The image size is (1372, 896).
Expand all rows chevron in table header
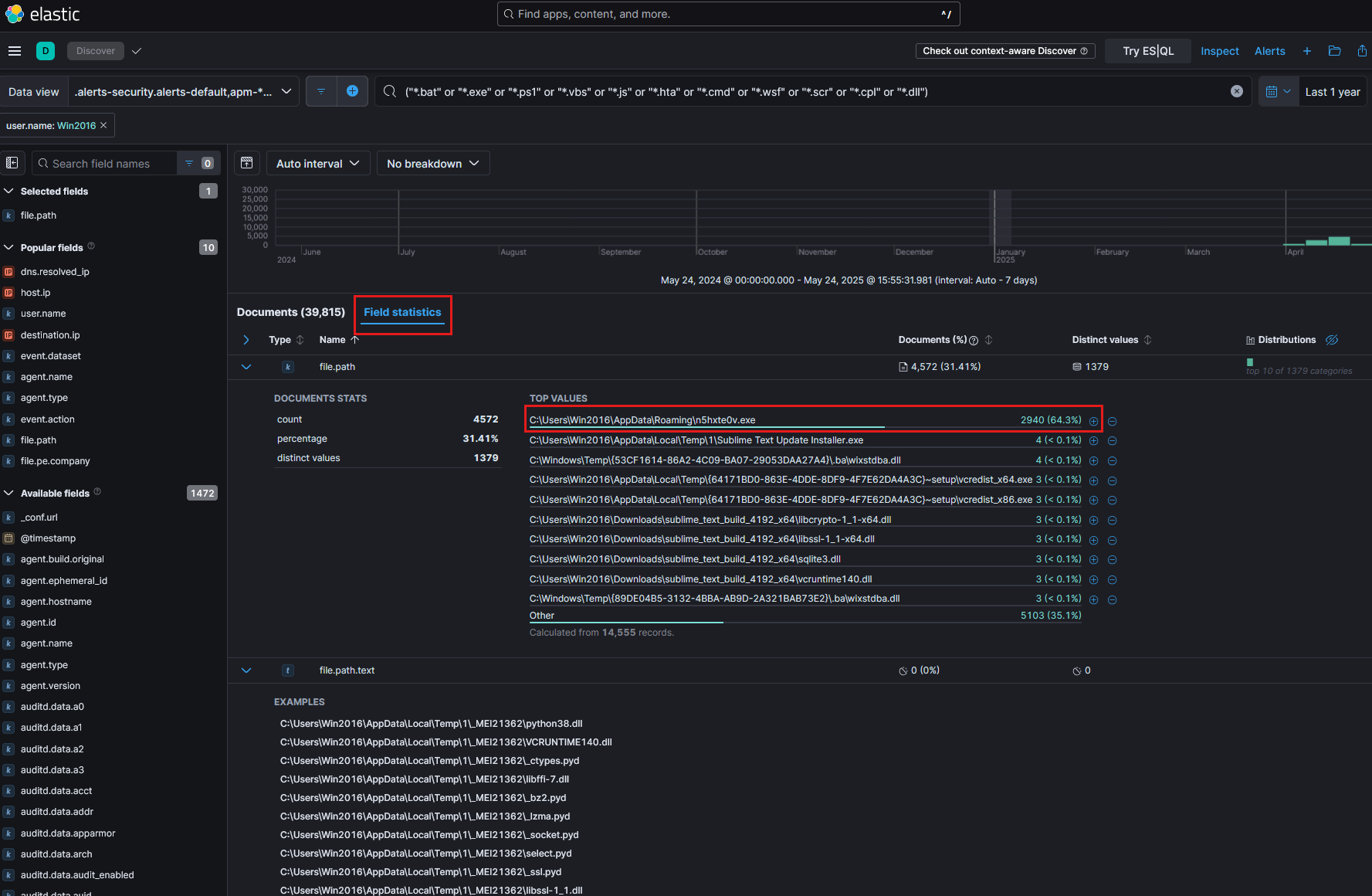pos(246,340)
